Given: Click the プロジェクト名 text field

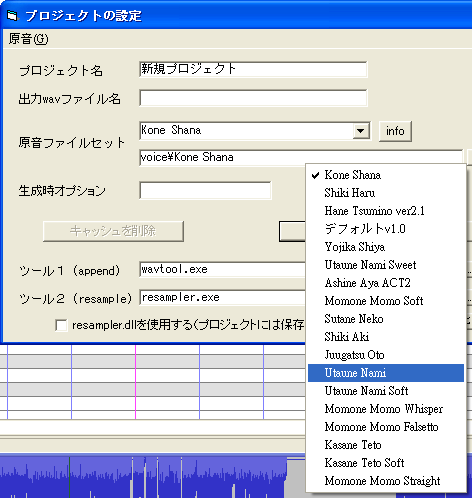Looking at the screenshot, I should (253, 69).
